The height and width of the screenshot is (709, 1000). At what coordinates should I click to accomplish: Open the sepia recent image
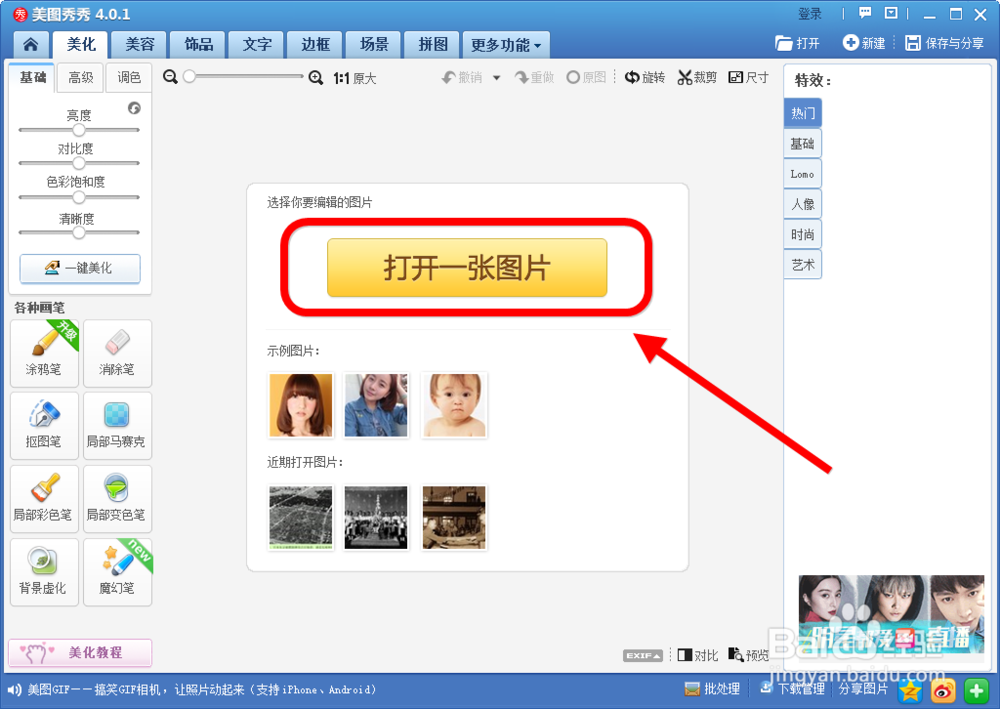(454, 518)
